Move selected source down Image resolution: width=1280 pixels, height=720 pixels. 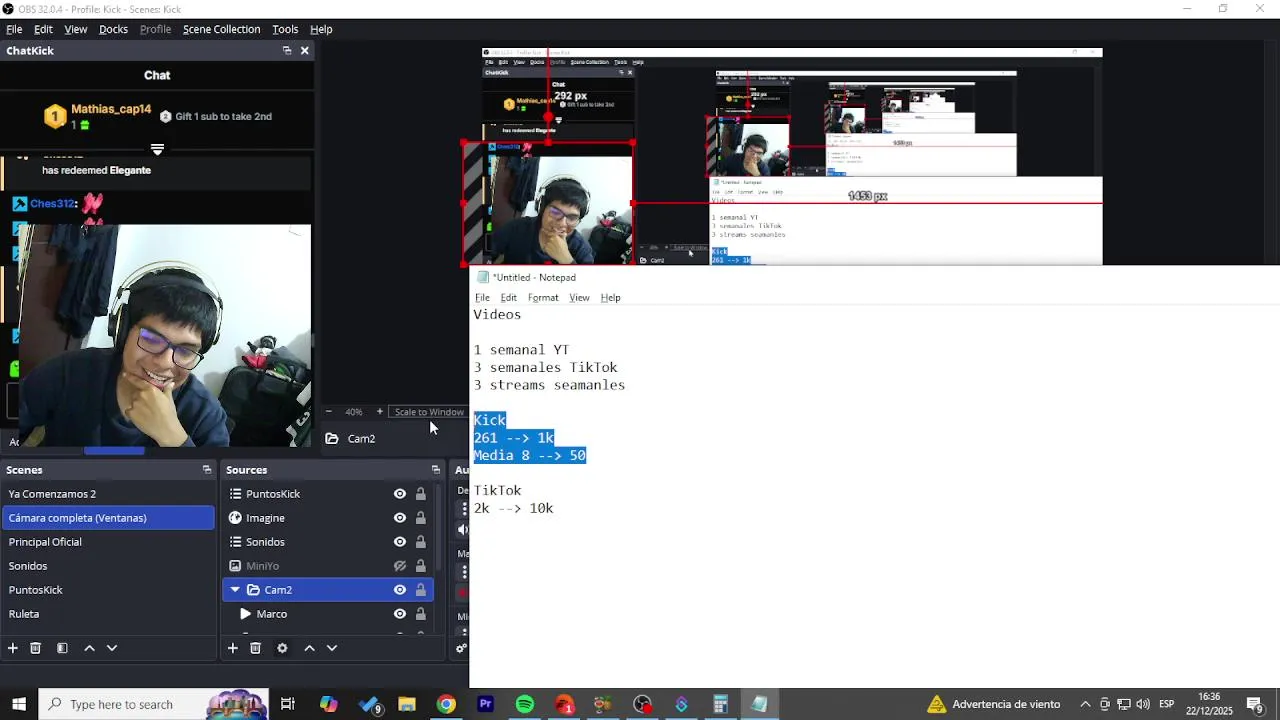click(x=332, y=648)
